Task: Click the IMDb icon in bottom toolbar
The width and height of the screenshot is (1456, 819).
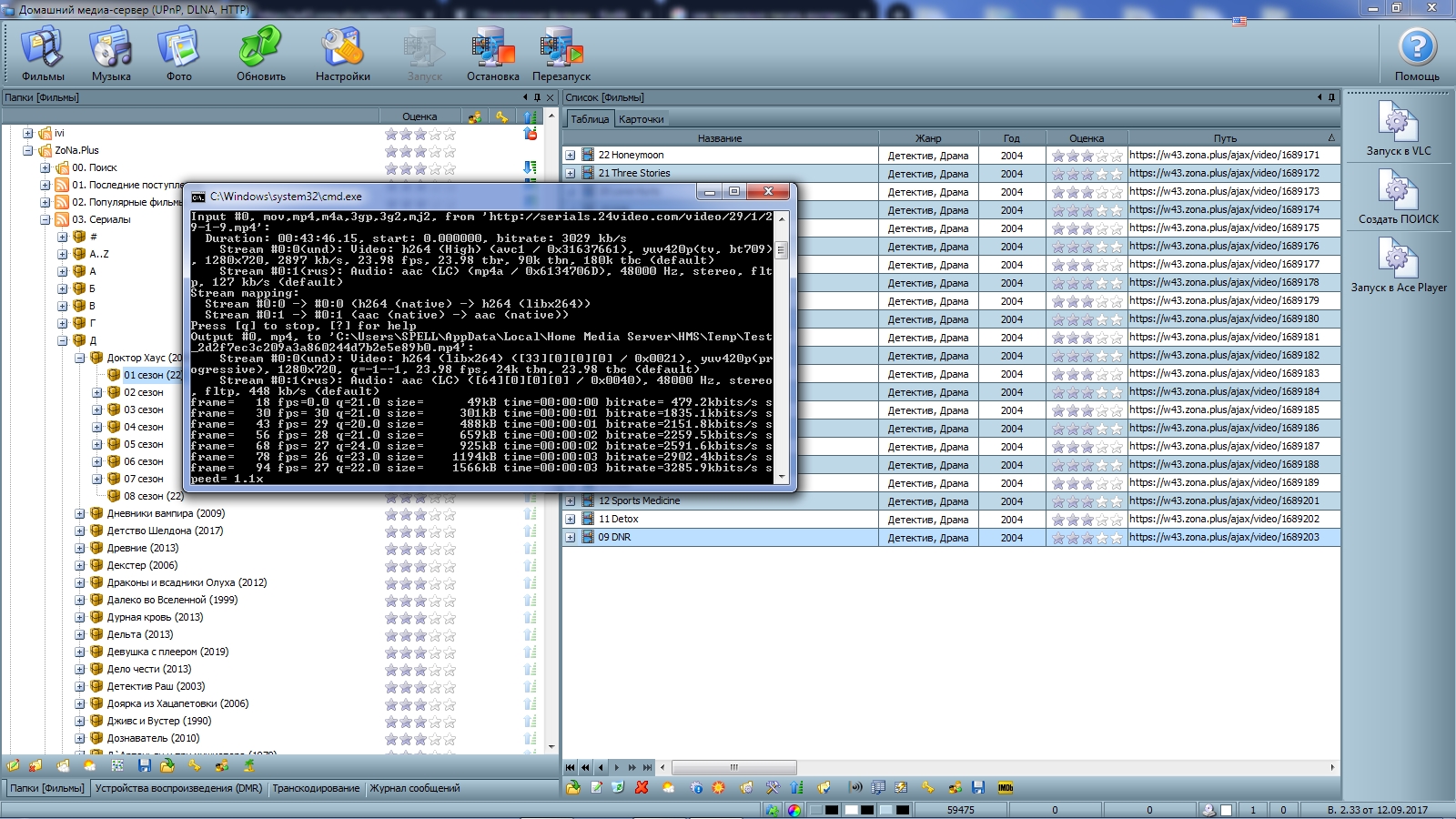Action: coord(1006,788)
